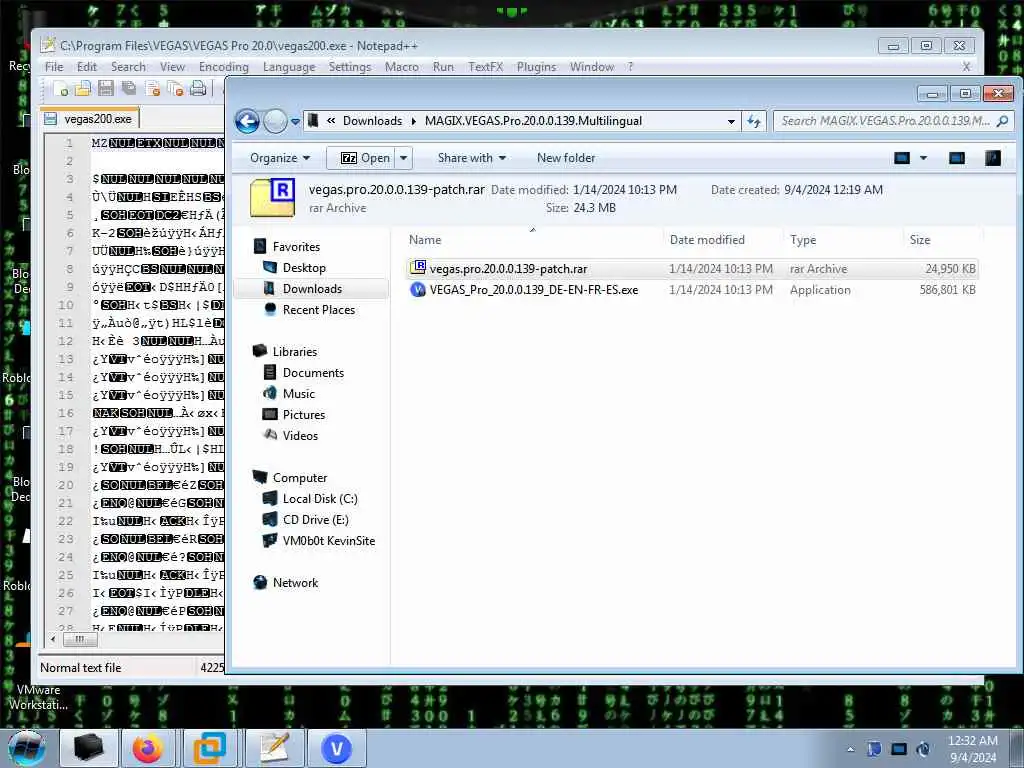Select vegas.pro.20.0.0.139-patch.rar file
Screen dimensions: 1024x768
point(692,268)
